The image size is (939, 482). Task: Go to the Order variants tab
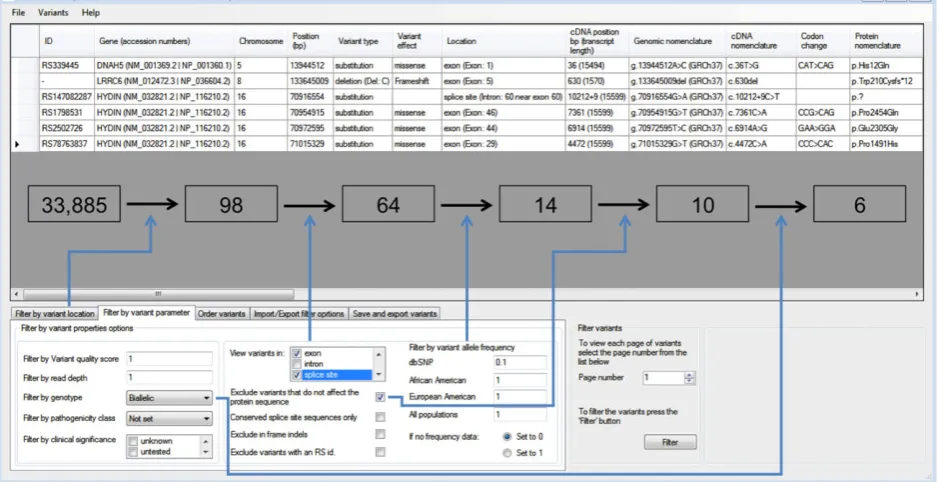coord(222,314)
